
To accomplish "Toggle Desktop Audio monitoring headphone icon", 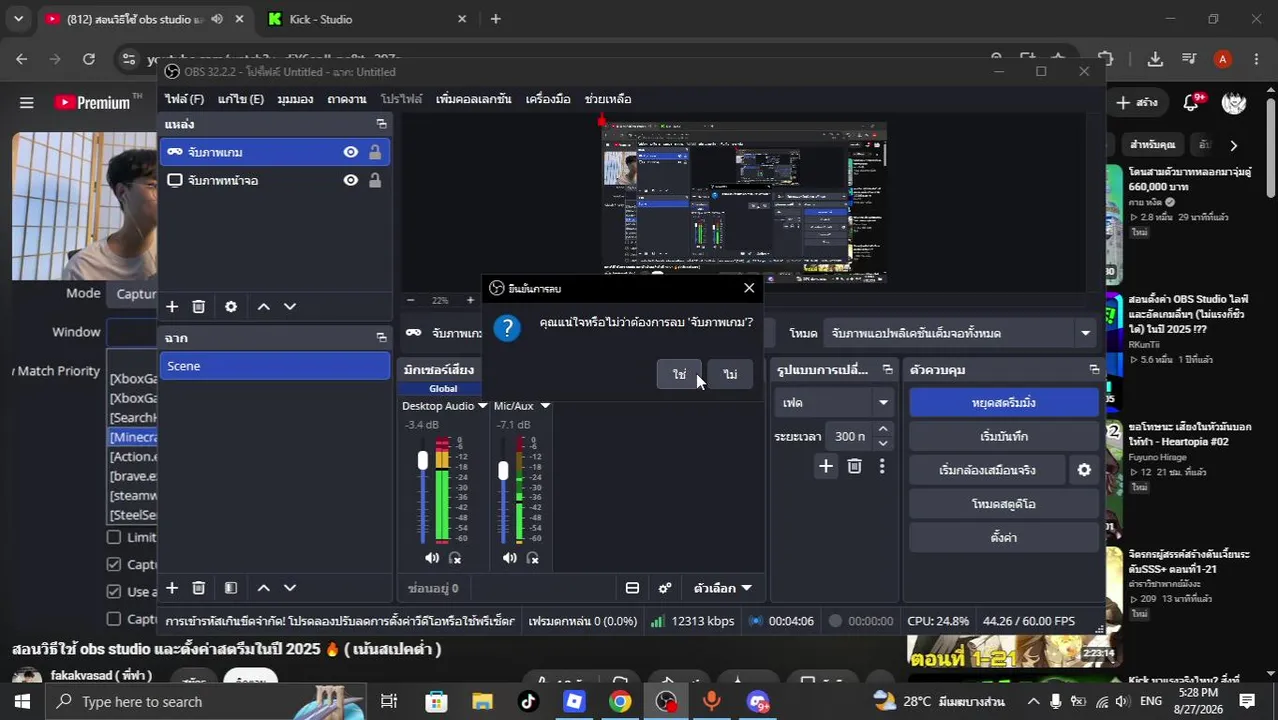I will (x=455, y=558).
